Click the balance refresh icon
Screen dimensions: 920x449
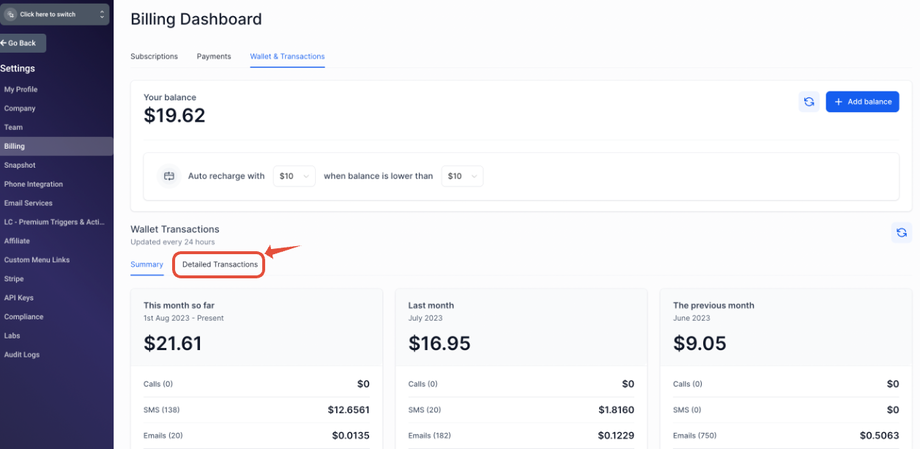coord(809,102)
